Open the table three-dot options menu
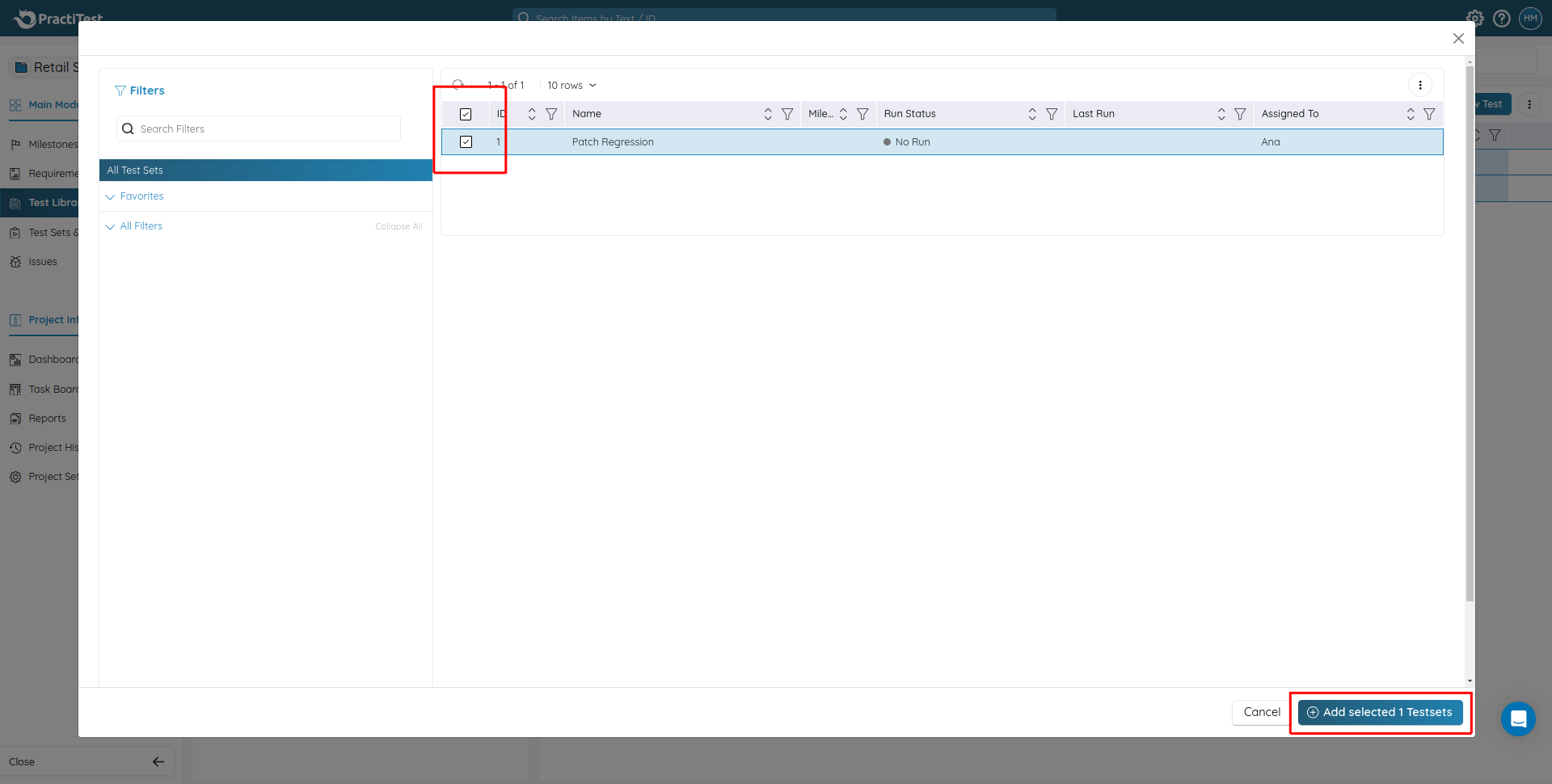 1420,85
